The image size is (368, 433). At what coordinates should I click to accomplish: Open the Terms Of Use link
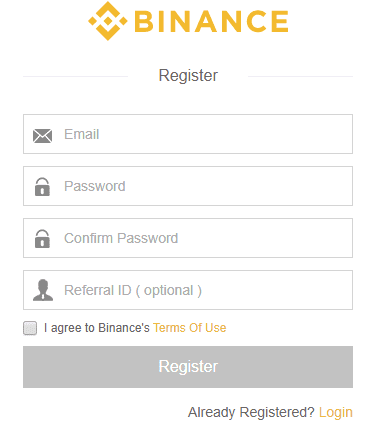(190, 328)
